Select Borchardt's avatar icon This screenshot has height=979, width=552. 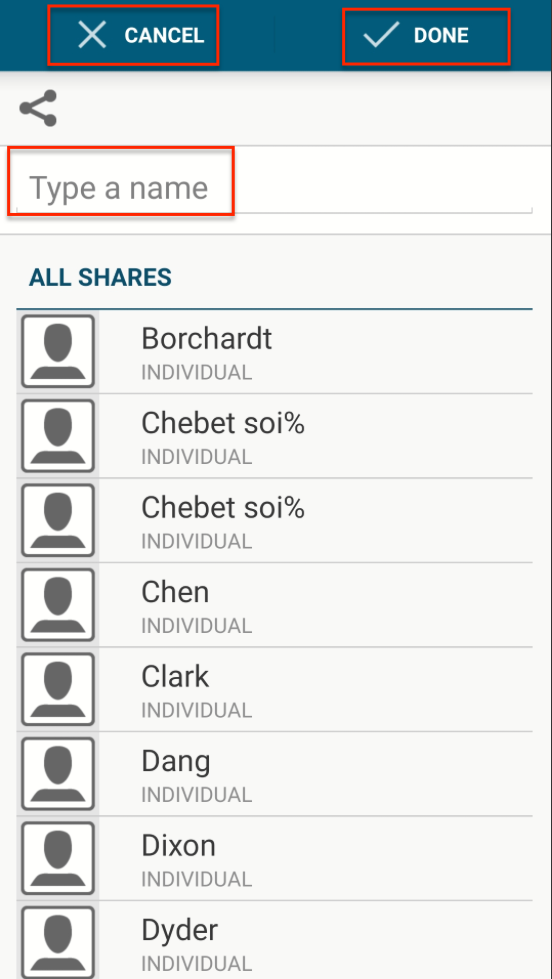58,351
